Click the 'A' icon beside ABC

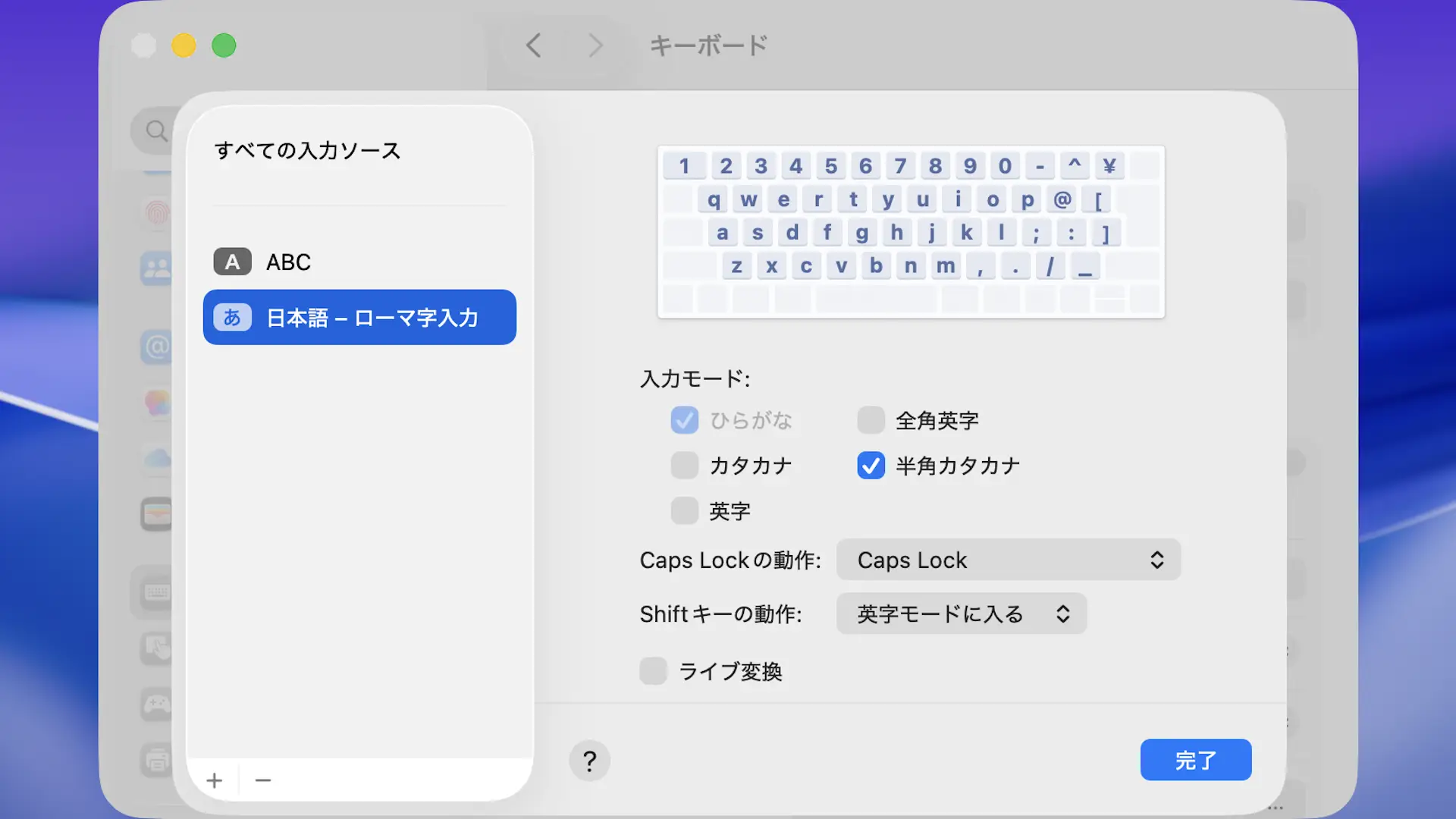[x=232, y=262]
